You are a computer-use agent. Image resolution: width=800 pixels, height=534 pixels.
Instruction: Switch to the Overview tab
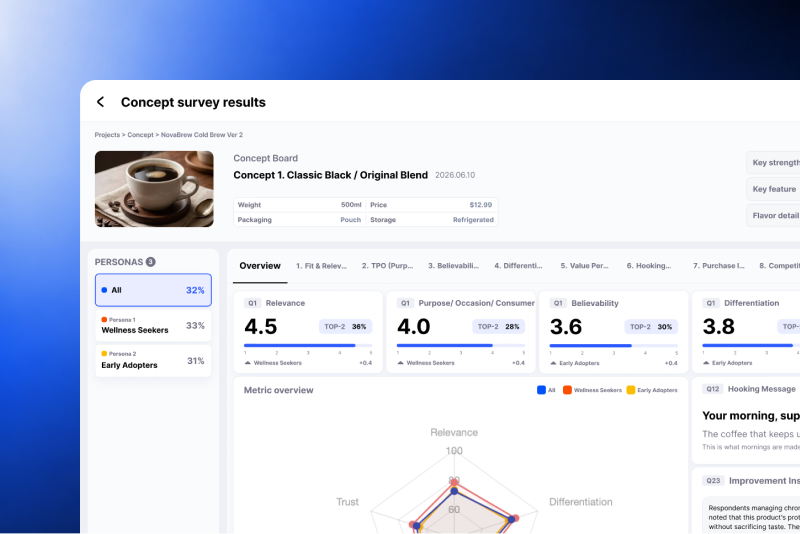pos(260,266)
